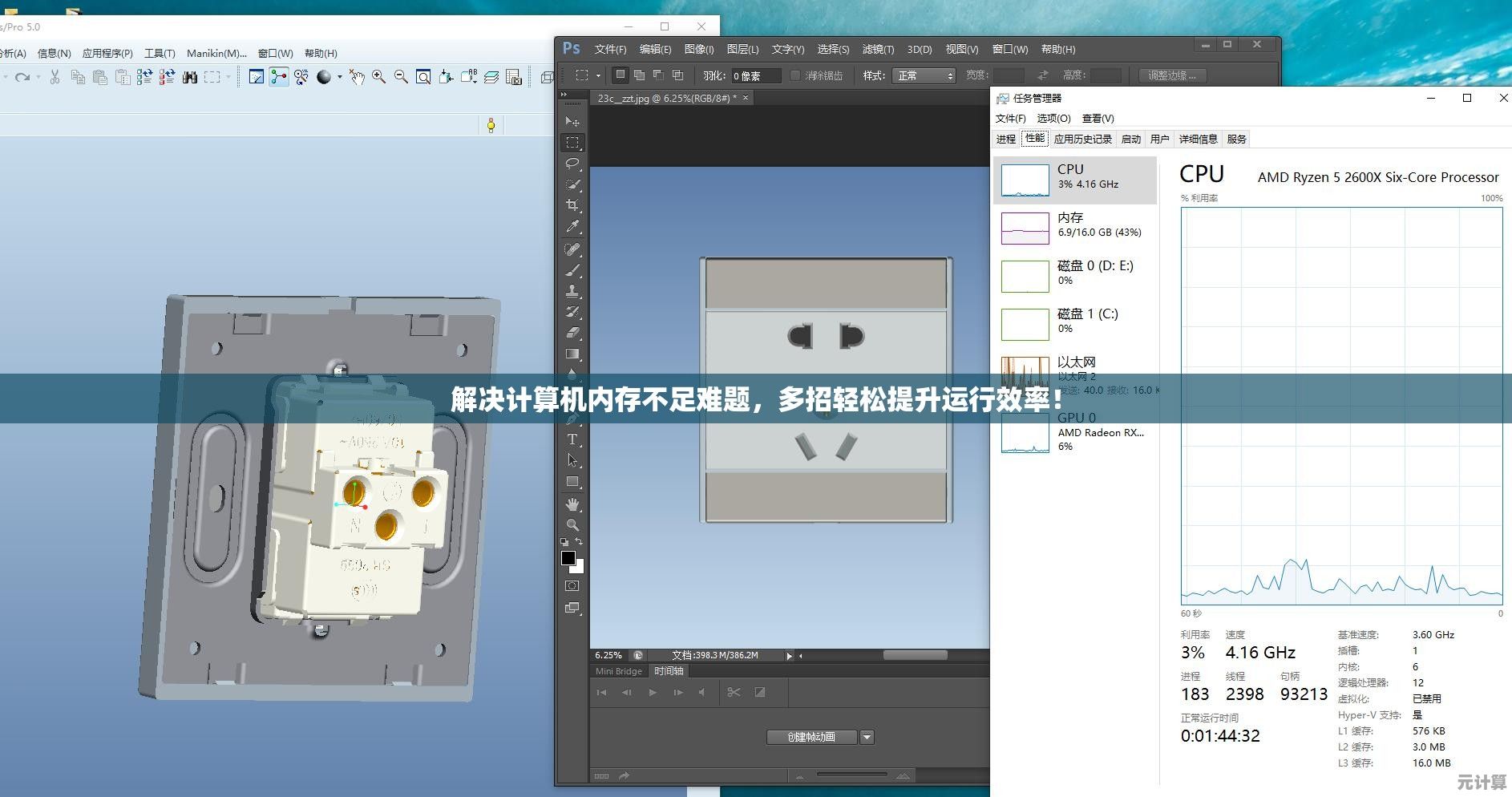Select 内存 in Task Manager sidebar
Image resolution: width=1512 pixels, height=797 pixels.
(1076, 228)
